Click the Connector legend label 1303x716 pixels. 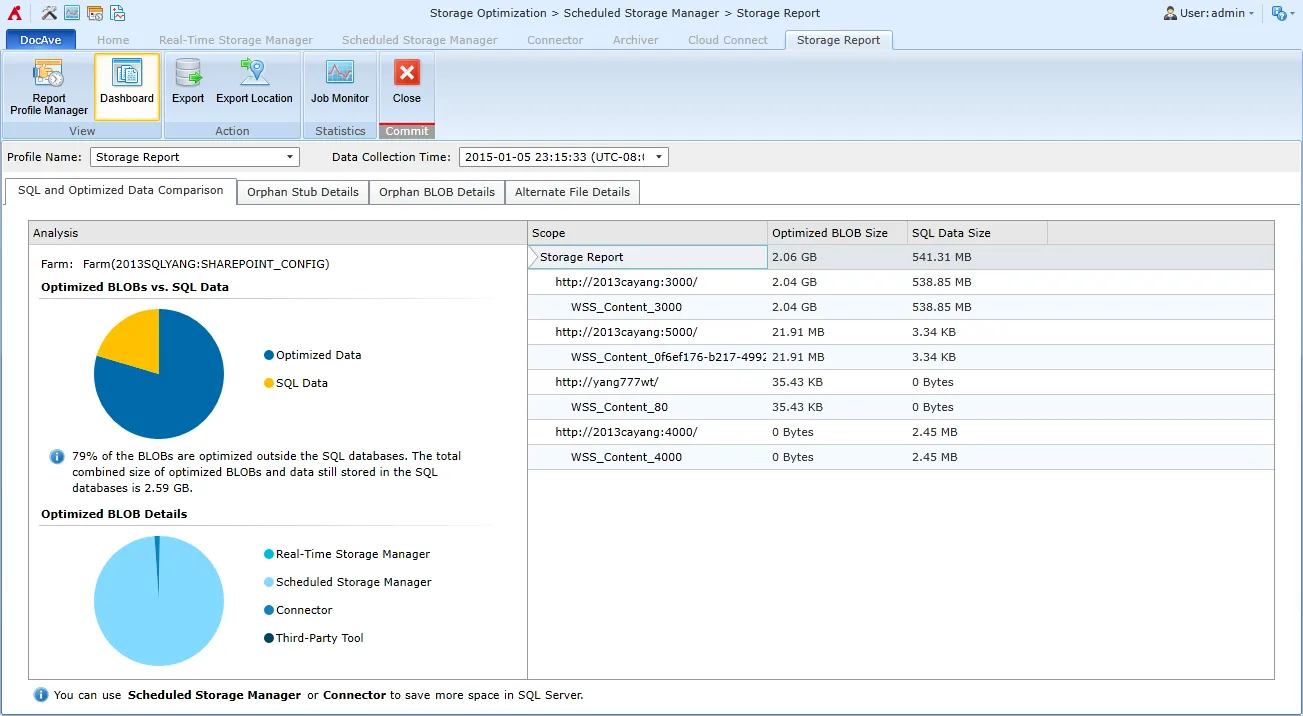tap(304, 610)
